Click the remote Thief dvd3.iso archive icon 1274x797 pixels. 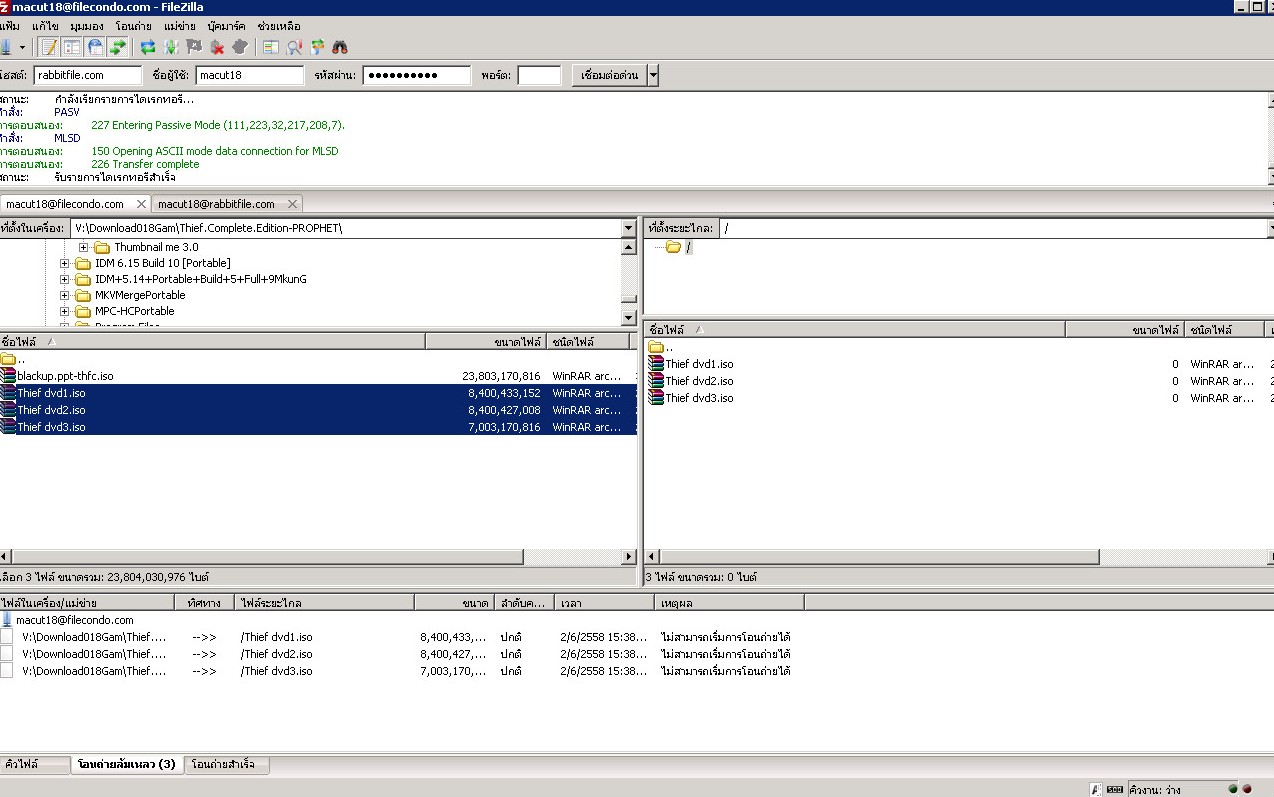point(656,398)
